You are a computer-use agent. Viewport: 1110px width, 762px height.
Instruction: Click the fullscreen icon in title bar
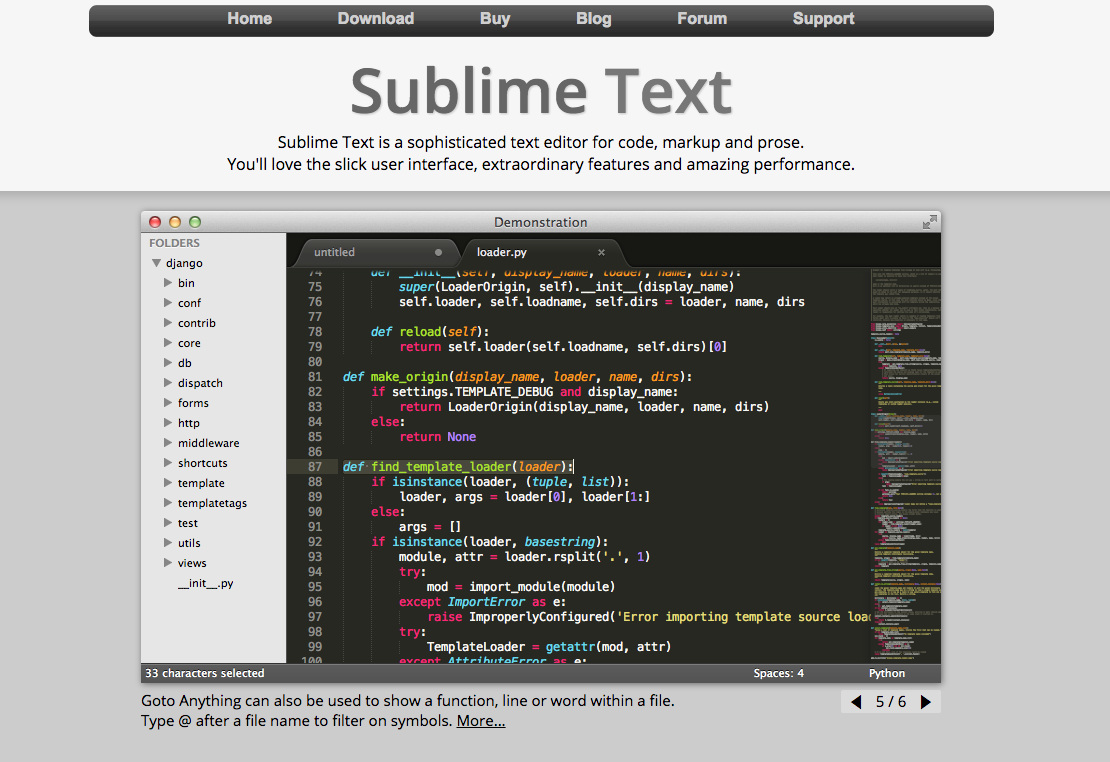(x=929, y=221)
